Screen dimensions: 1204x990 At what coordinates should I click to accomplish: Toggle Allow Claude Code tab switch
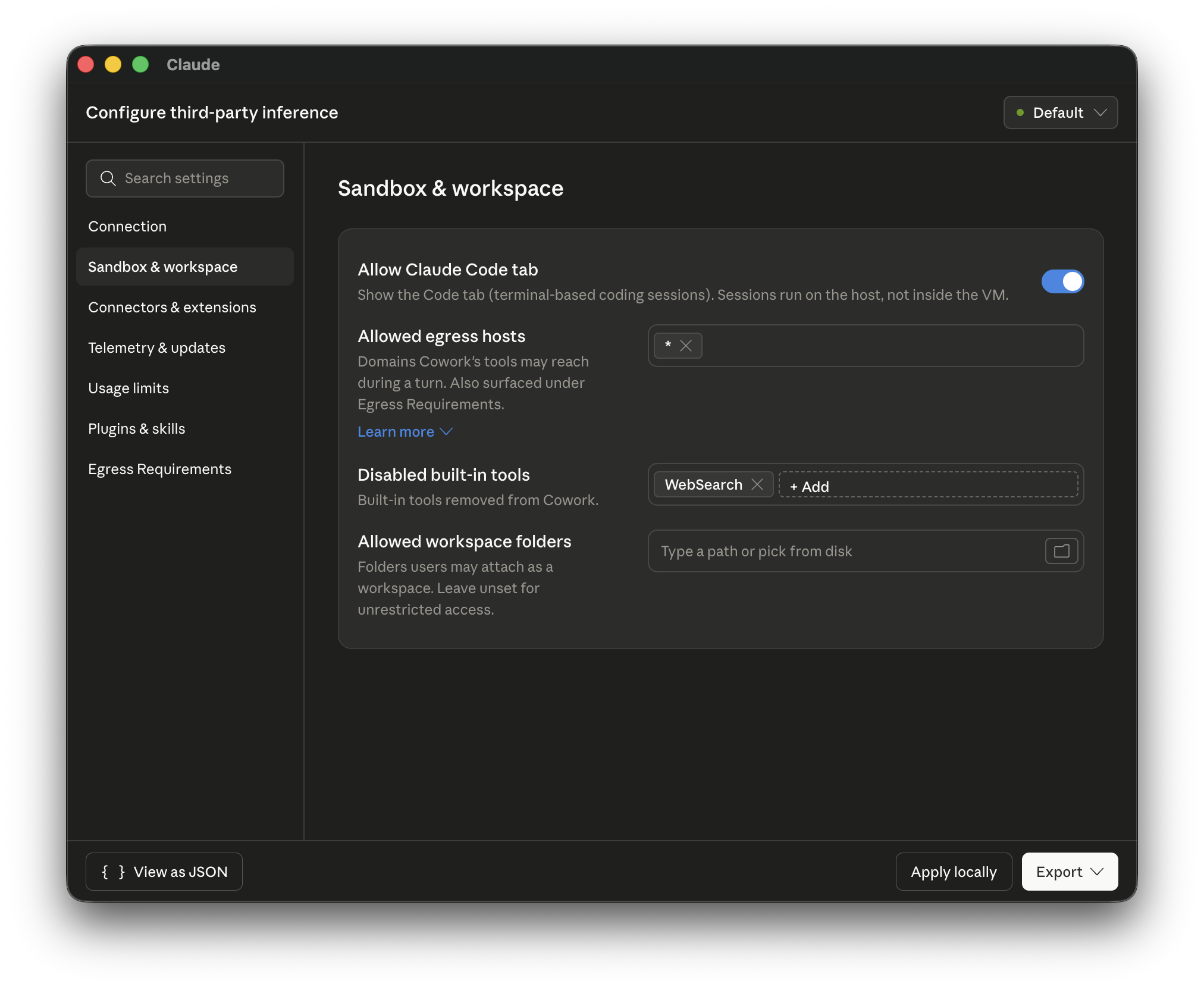[1062, 281]
